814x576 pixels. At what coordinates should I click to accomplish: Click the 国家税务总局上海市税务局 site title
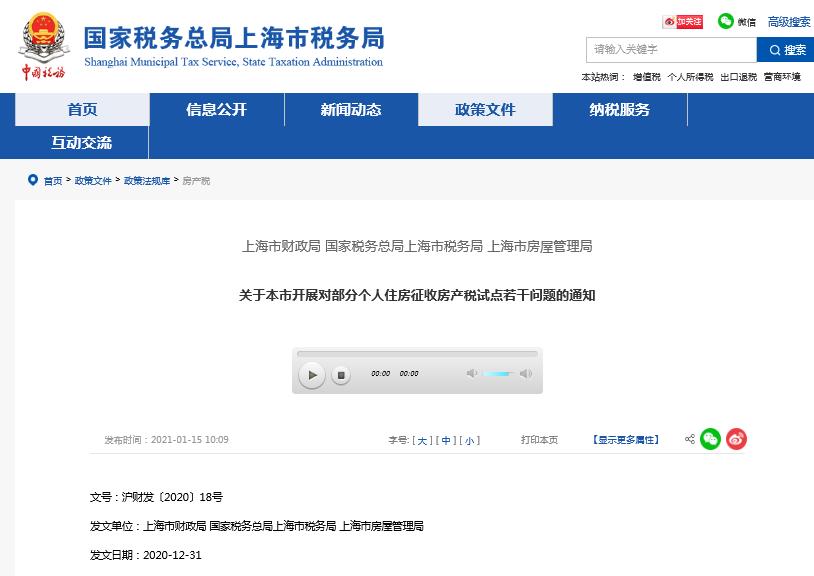tap(234, 38)
